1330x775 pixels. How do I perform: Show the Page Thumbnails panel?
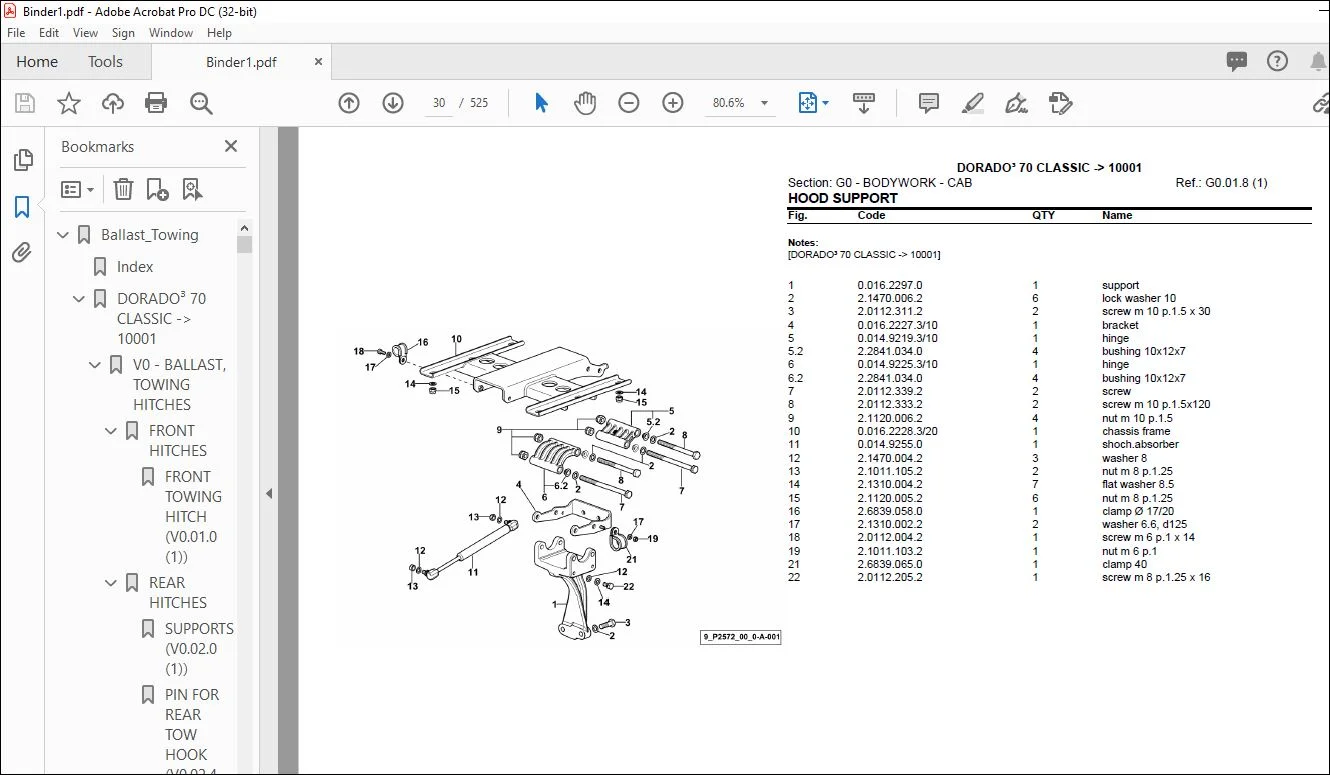22,160
